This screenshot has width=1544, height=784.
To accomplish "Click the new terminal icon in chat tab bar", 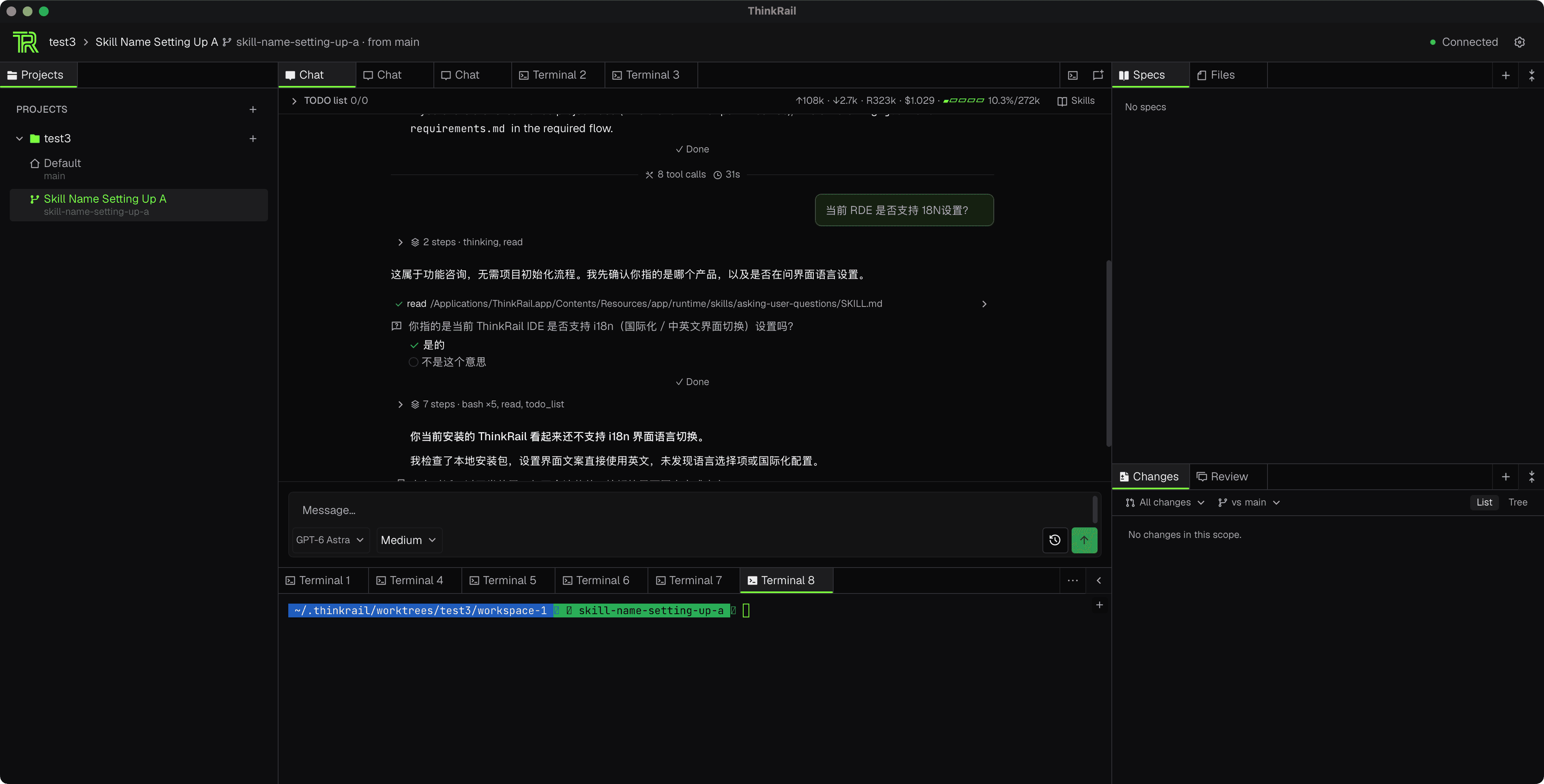I will coord(1073,75).
